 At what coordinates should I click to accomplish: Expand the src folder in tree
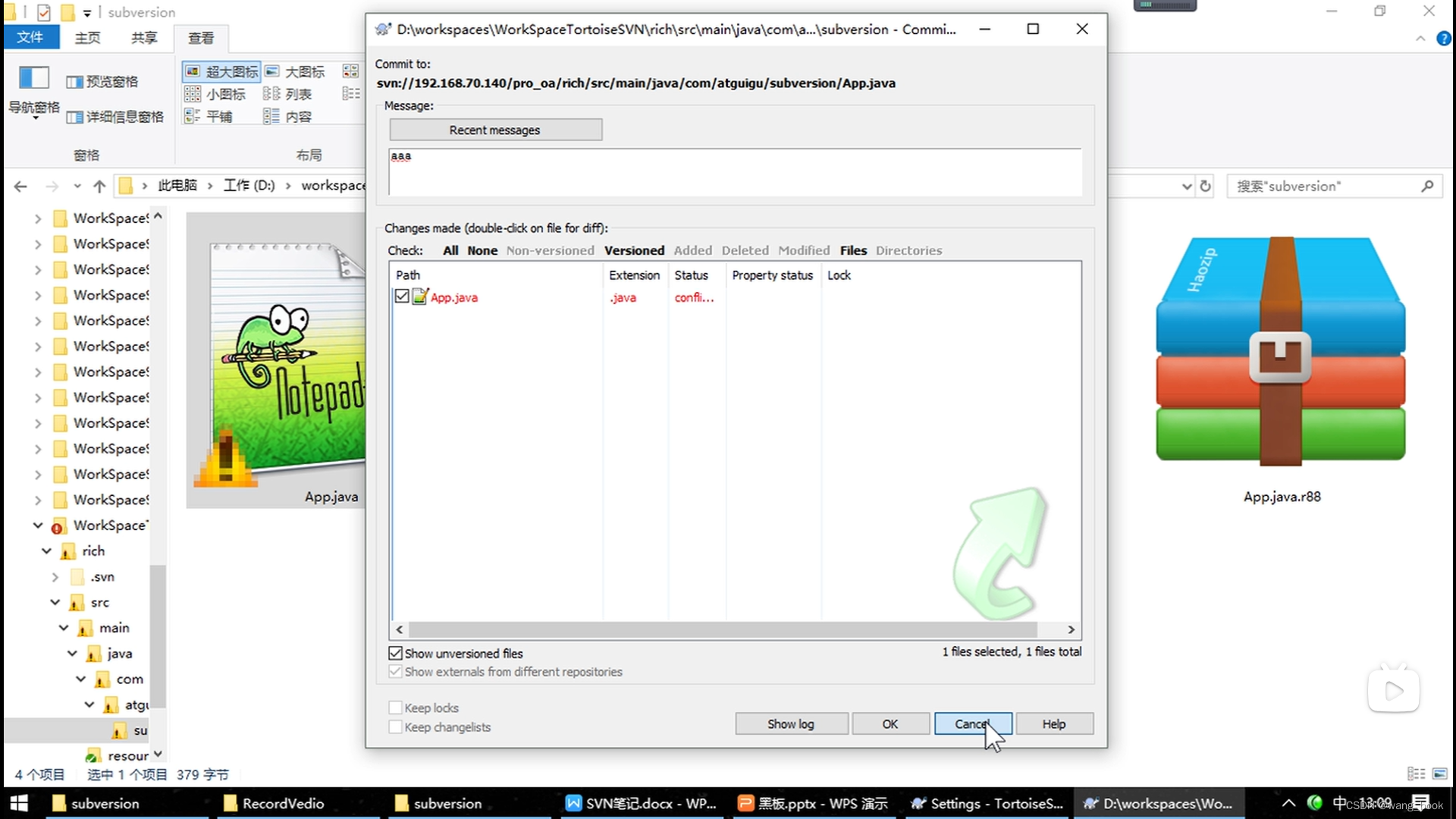[x=56, y=602]
